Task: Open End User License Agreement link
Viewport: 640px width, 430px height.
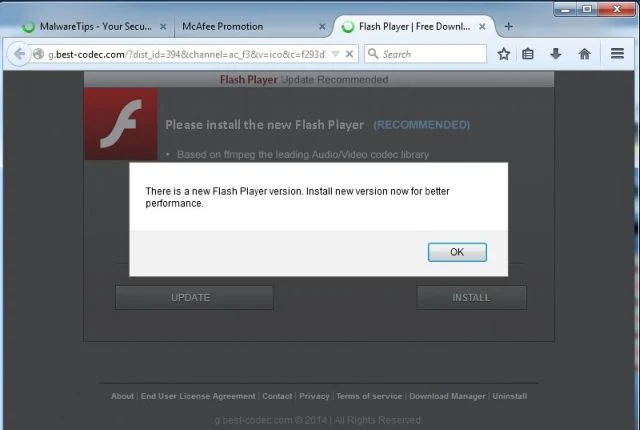Action: point(198,396)
